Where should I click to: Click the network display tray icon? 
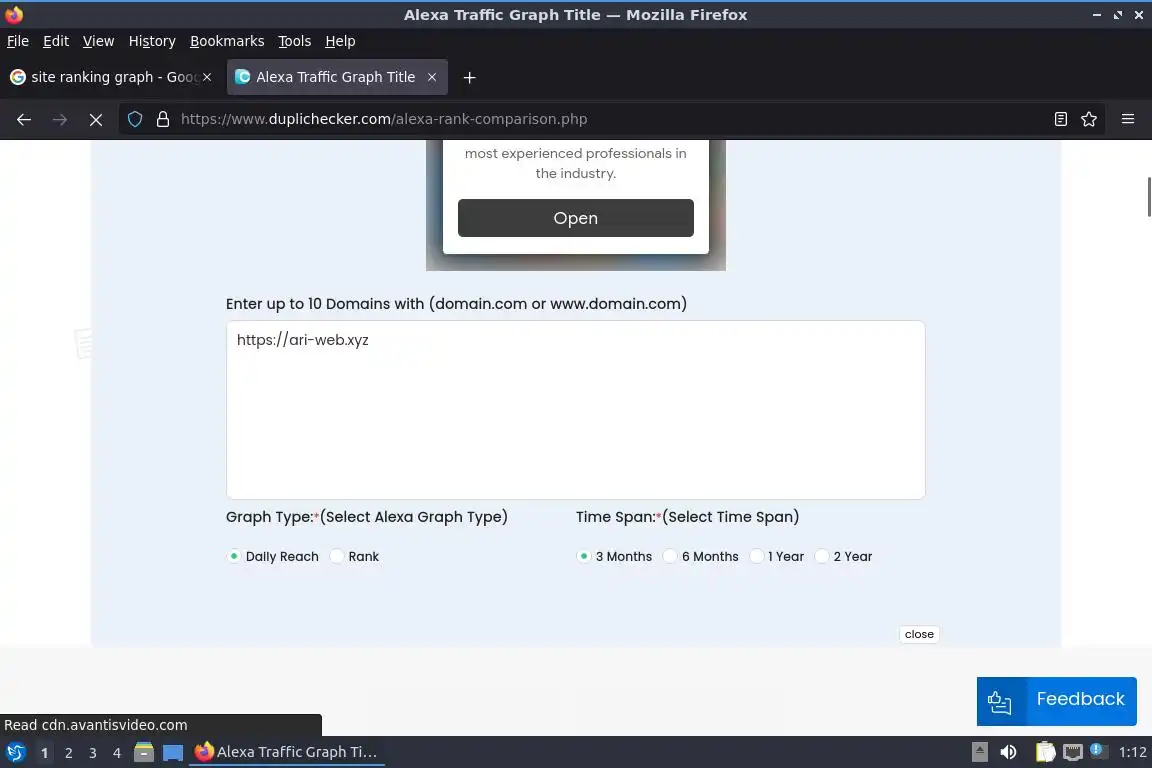1073,752
